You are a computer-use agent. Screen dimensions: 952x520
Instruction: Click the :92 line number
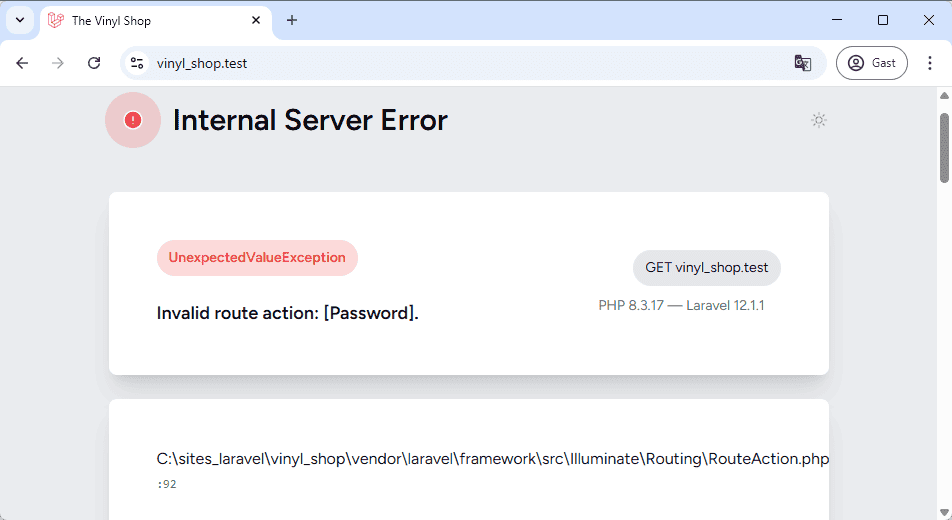[166, 484]
